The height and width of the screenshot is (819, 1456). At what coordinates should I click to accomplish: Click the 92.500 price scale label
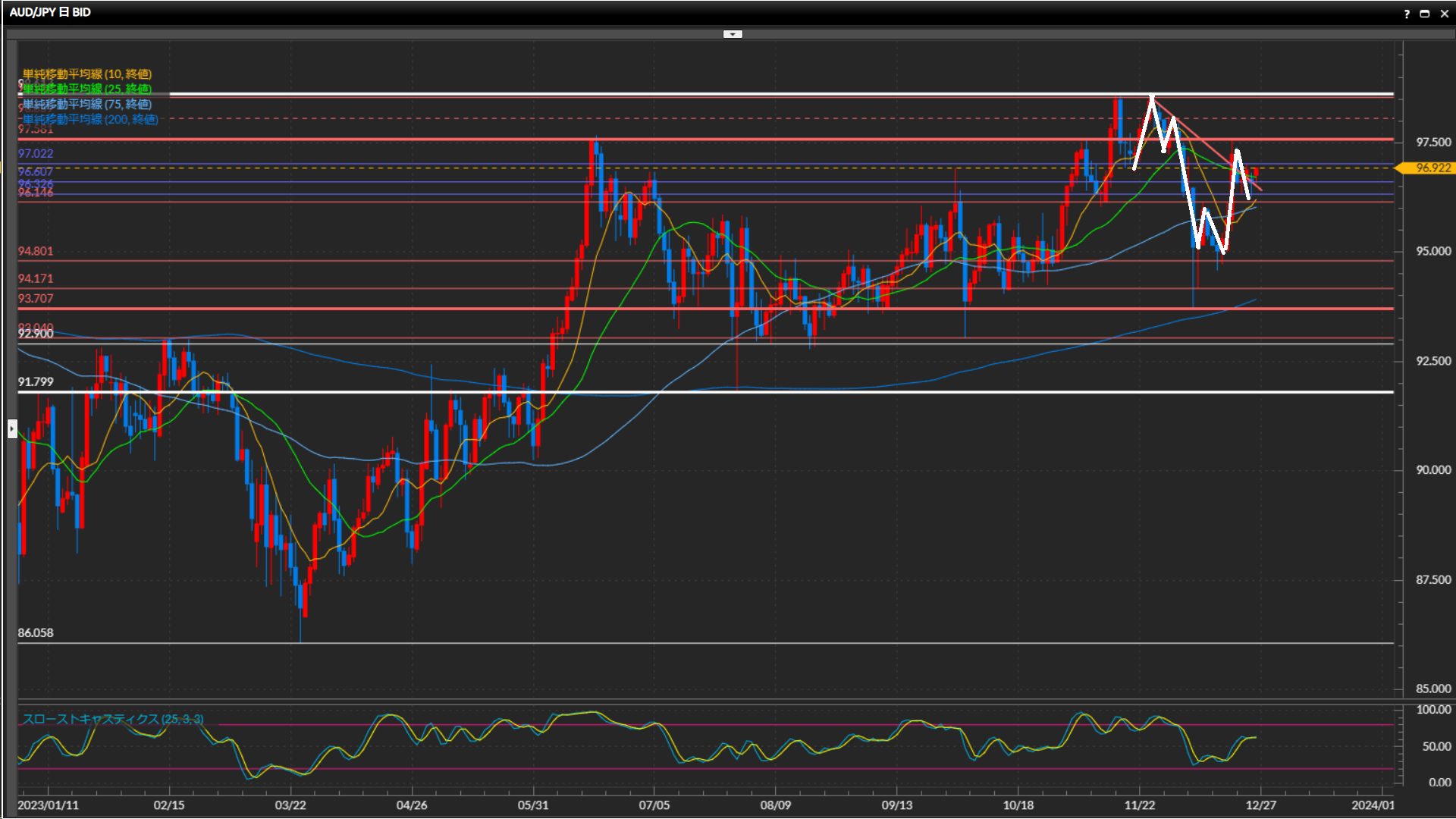coord(1433,361)
